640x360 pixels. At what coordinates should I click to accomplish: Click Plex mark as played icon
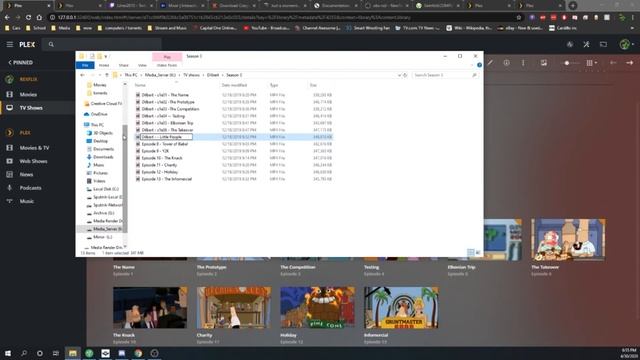(x=544, y=63)
